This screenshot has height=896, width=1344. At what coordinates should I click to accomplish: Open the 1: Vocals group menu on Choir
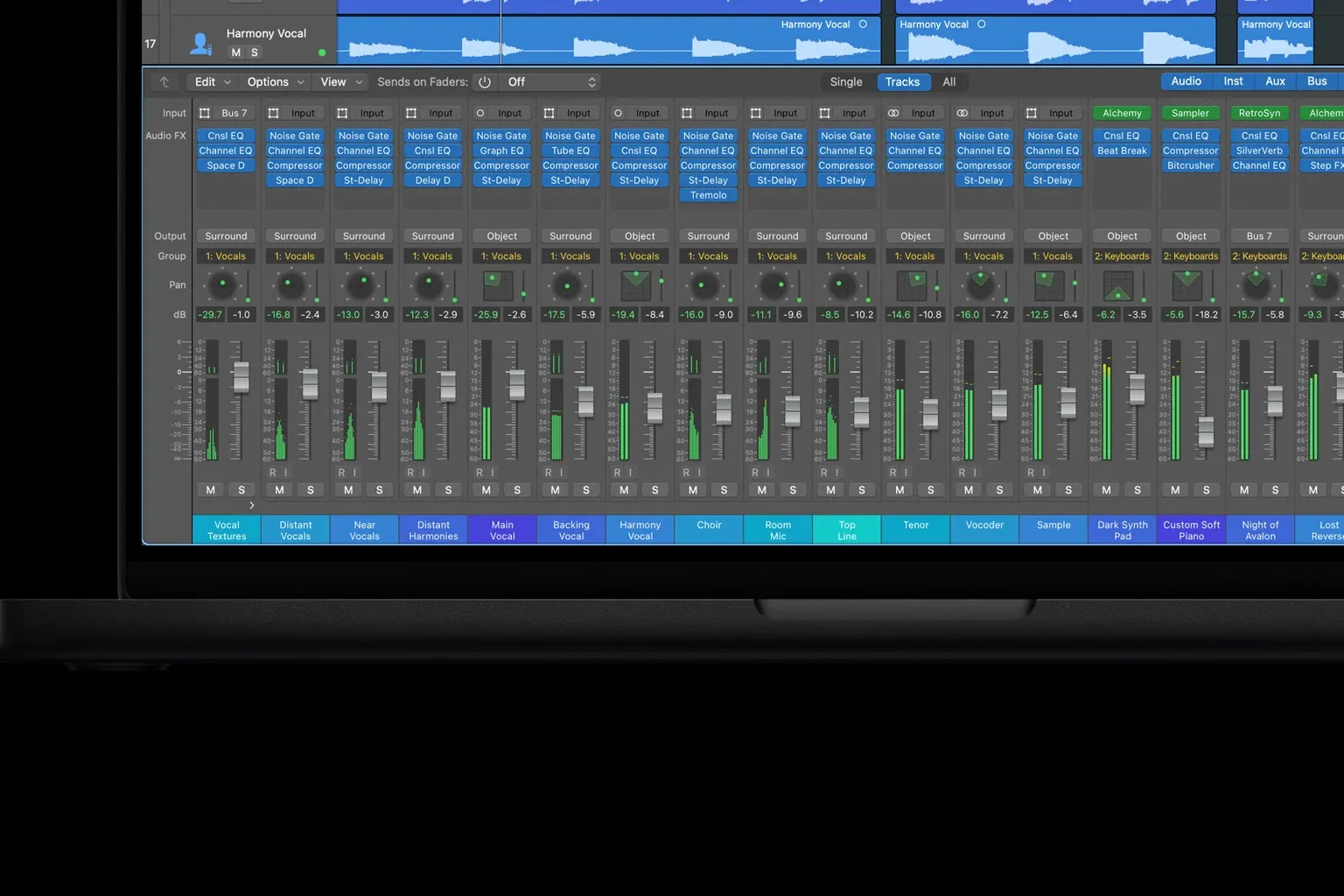(708, 256)
